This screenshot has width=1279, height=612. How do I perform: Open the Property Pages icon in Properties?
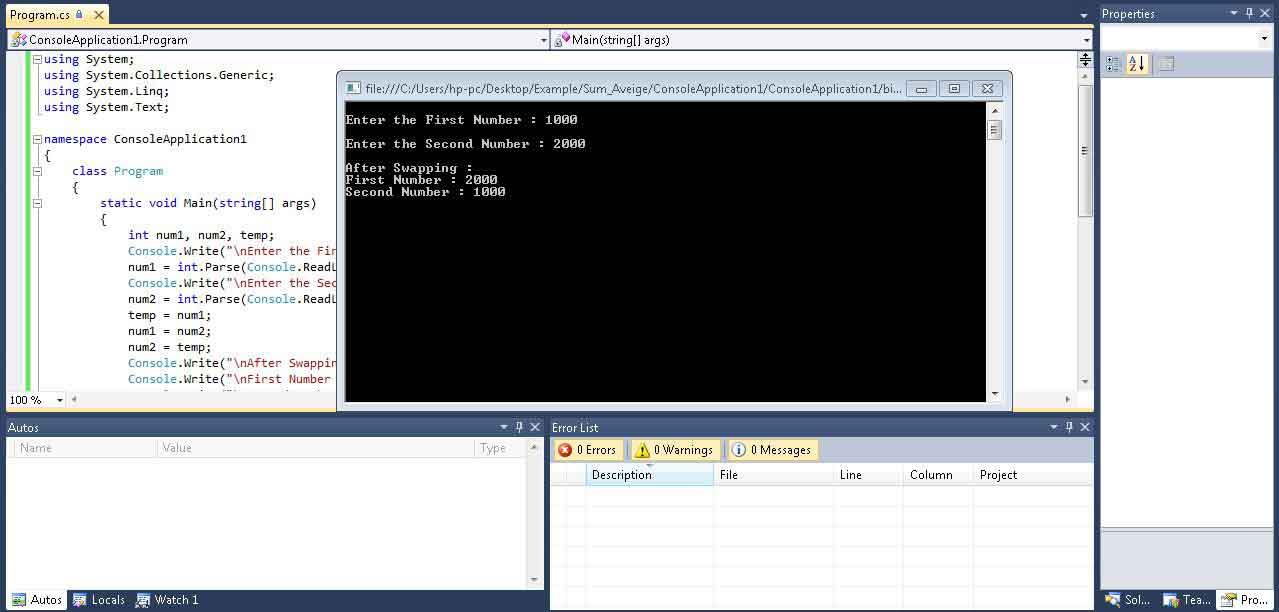coord(1166,64)
